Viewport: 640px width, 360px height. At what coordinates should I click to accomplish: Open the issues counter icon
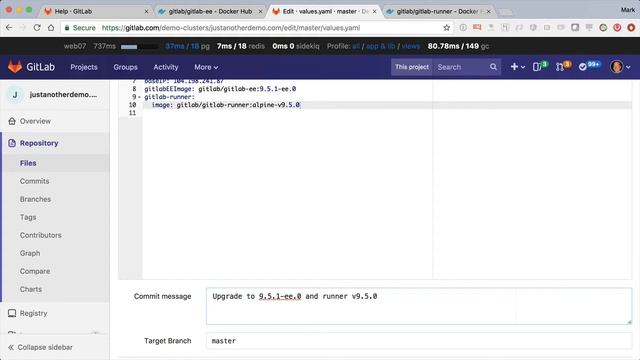pyautogui.click(x=540, y=67)
